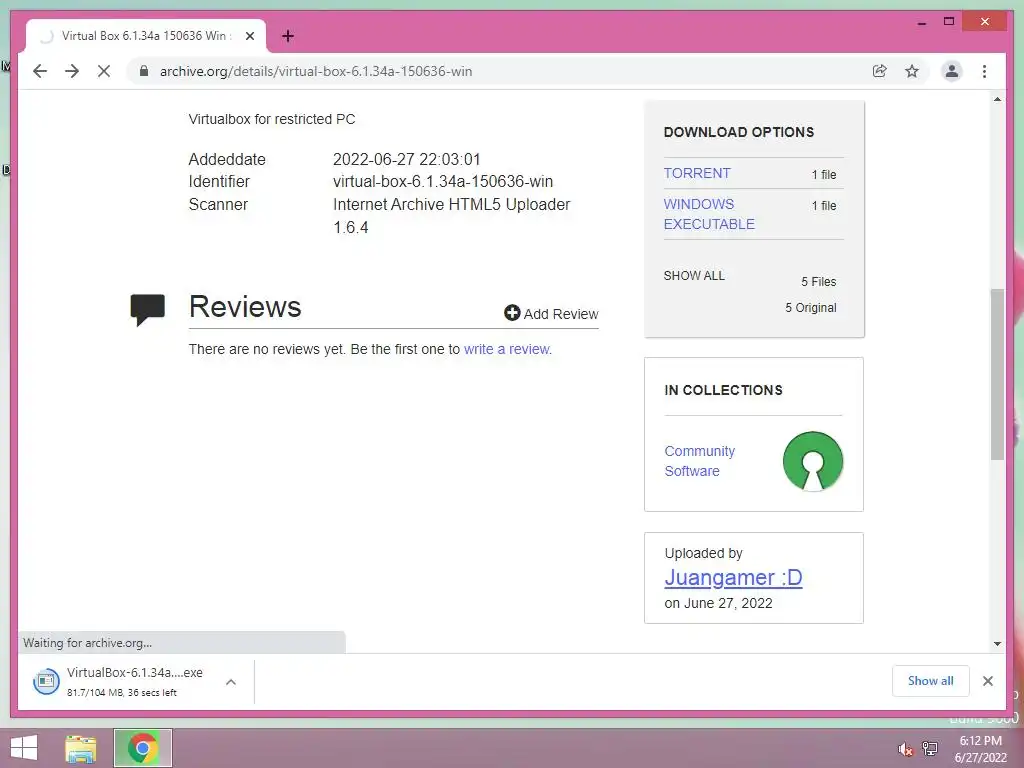Click the page scroll down arrow
This screenshot has height=768, width=1024.
[x=997, y=644]
